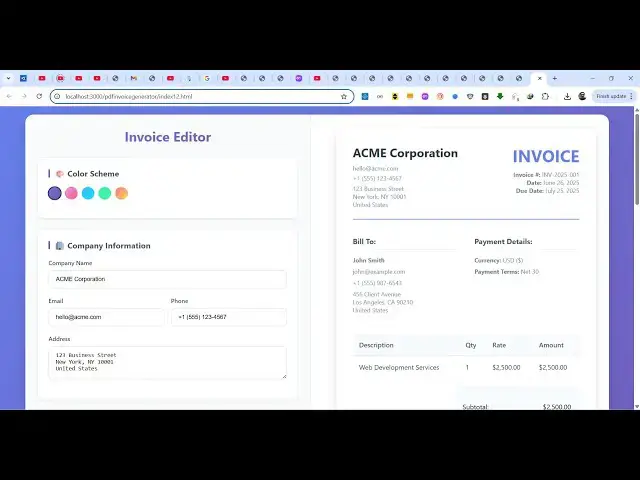Viewport: 640px width, 480px height.
Task: Switch to the blue Outlook-style tab
Action: pos(23,78)
